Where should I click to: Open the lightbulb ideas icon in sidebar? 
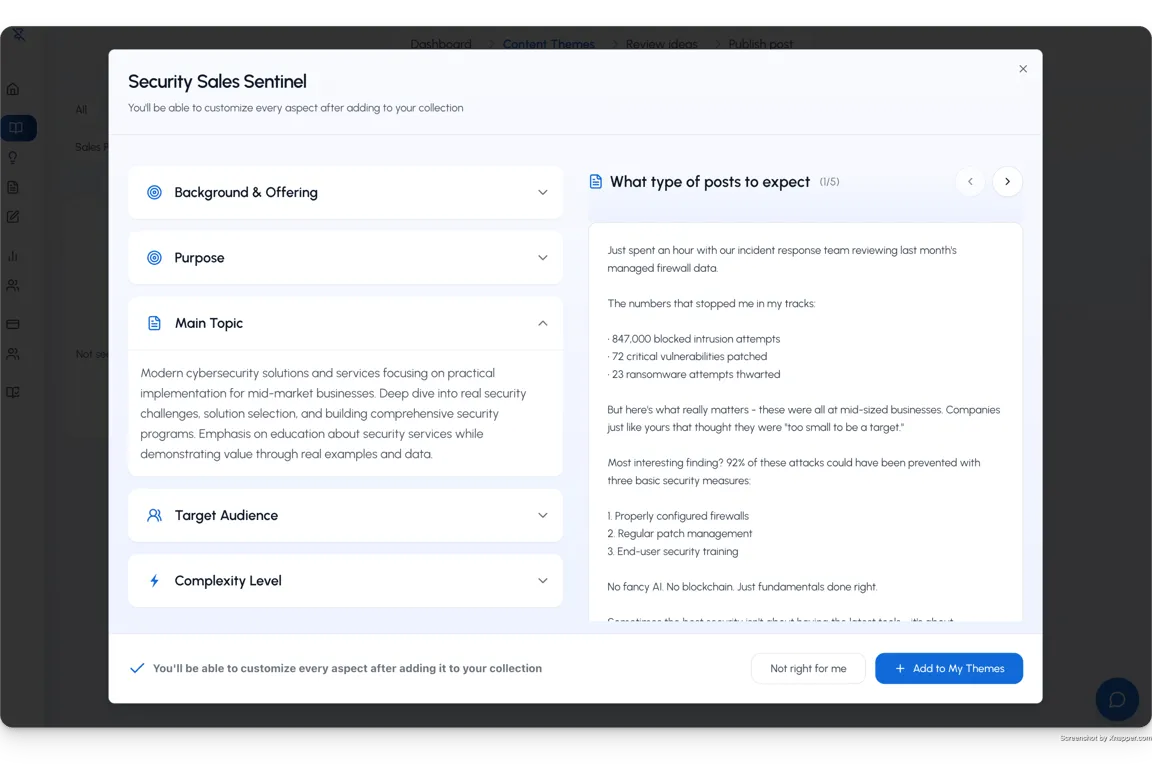(x=13, y=157)
